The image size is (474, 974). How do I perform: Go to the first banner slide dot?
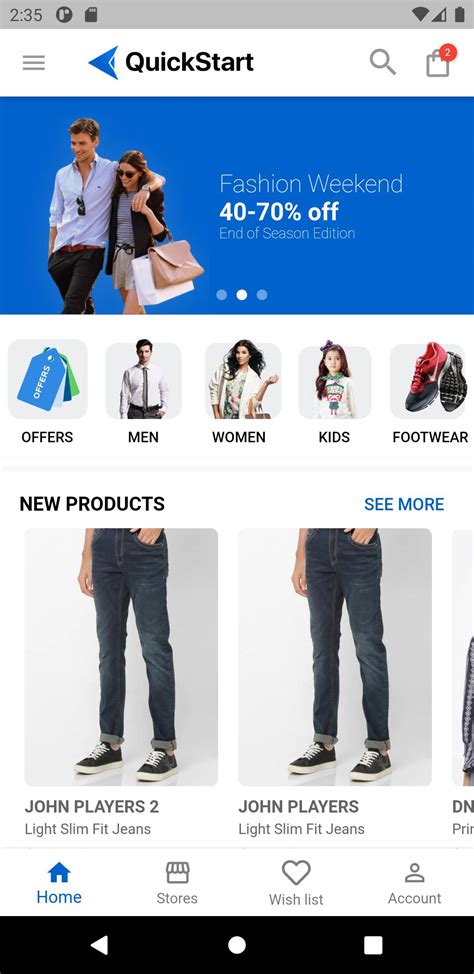222,295
